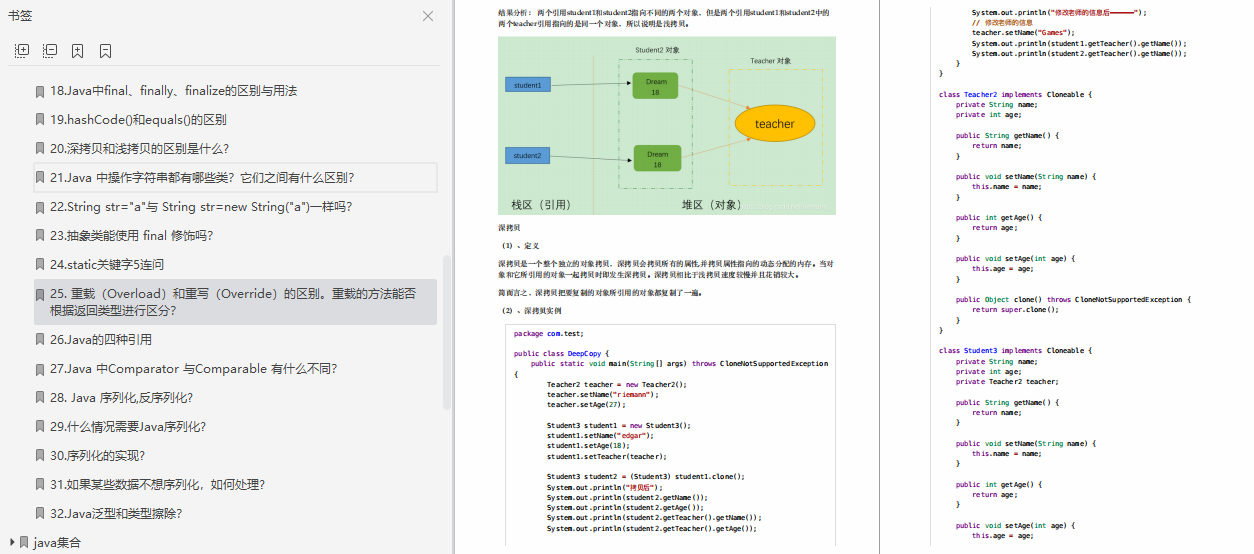Click the bookmark icon beside 20.深拷贝和浅拷贝的区别
Viewport: 1254px width, 554px height.
pyautogui.click(x=40, y=149)
